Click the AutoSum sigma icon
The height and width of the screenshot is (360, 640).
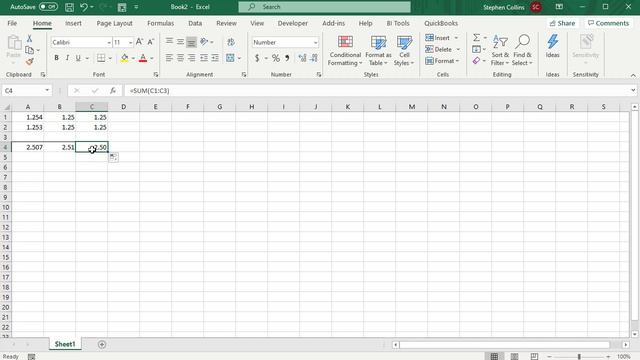(x=476, y=38)
